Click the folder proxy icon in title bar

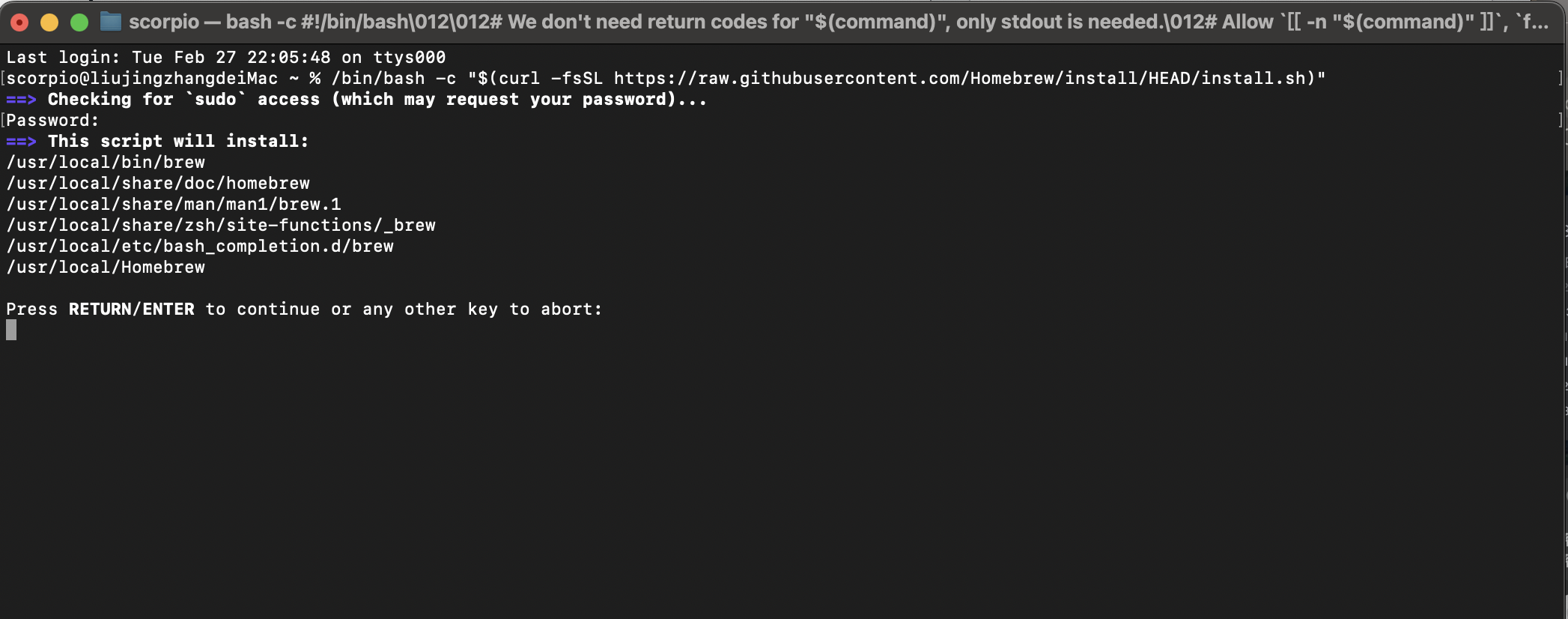pos(110,22)
